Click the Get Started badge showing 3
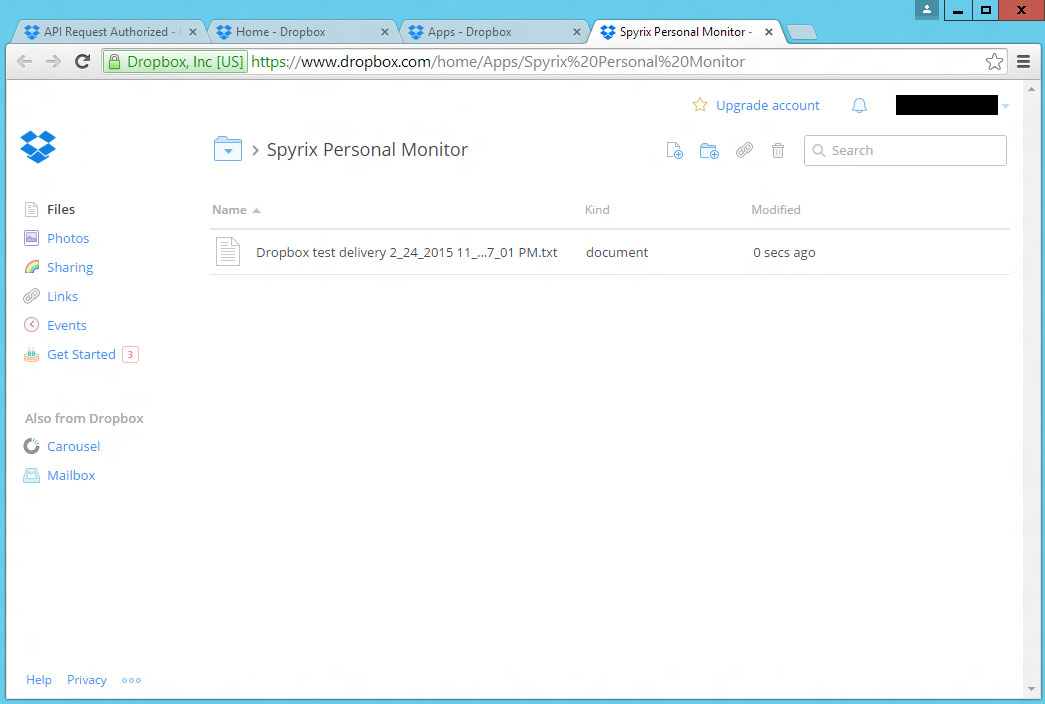The width and height of the screenshot is (1045, 704). pos(131,355)
